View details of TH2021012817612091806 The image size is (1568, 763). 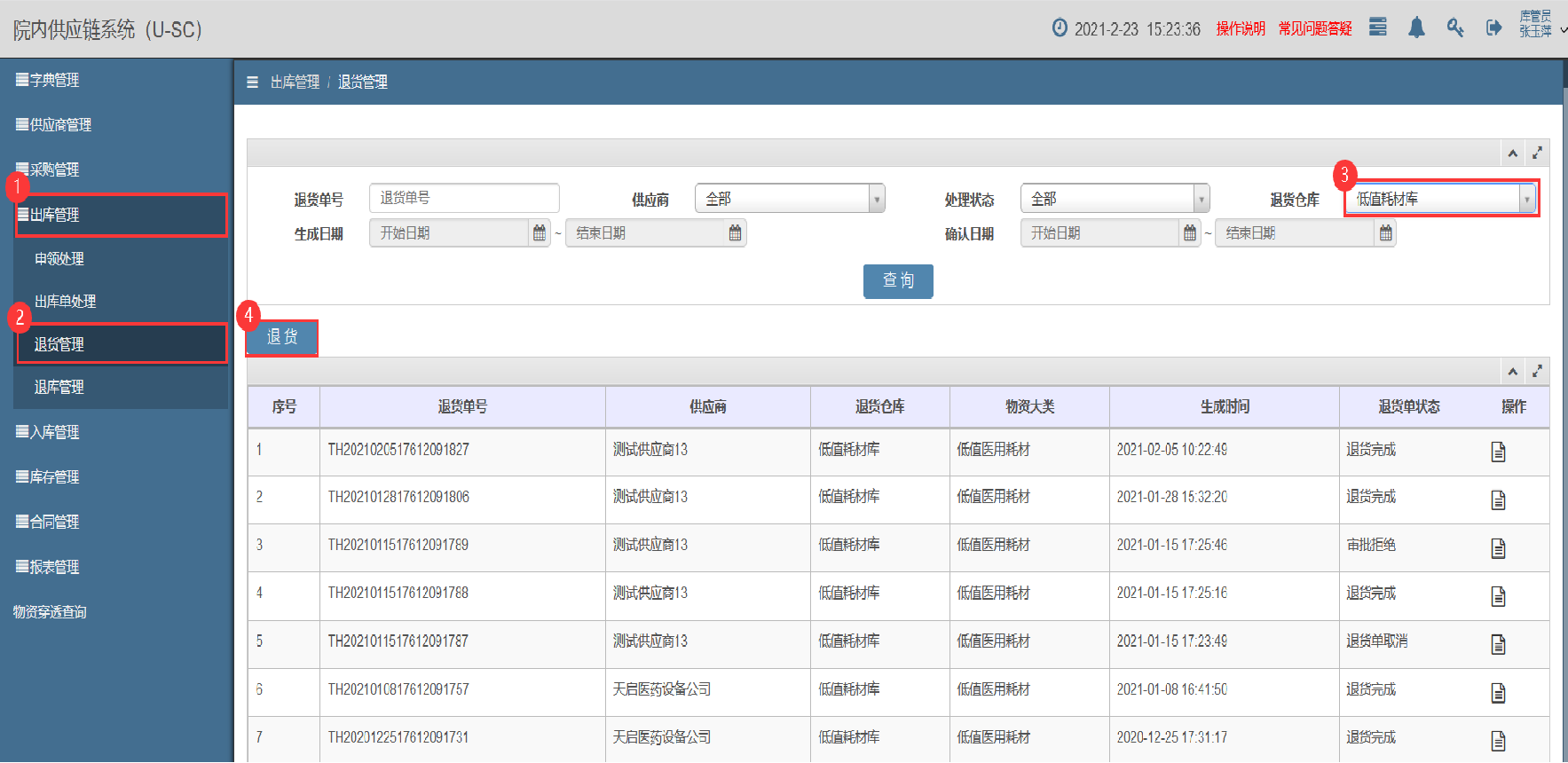1499,499
